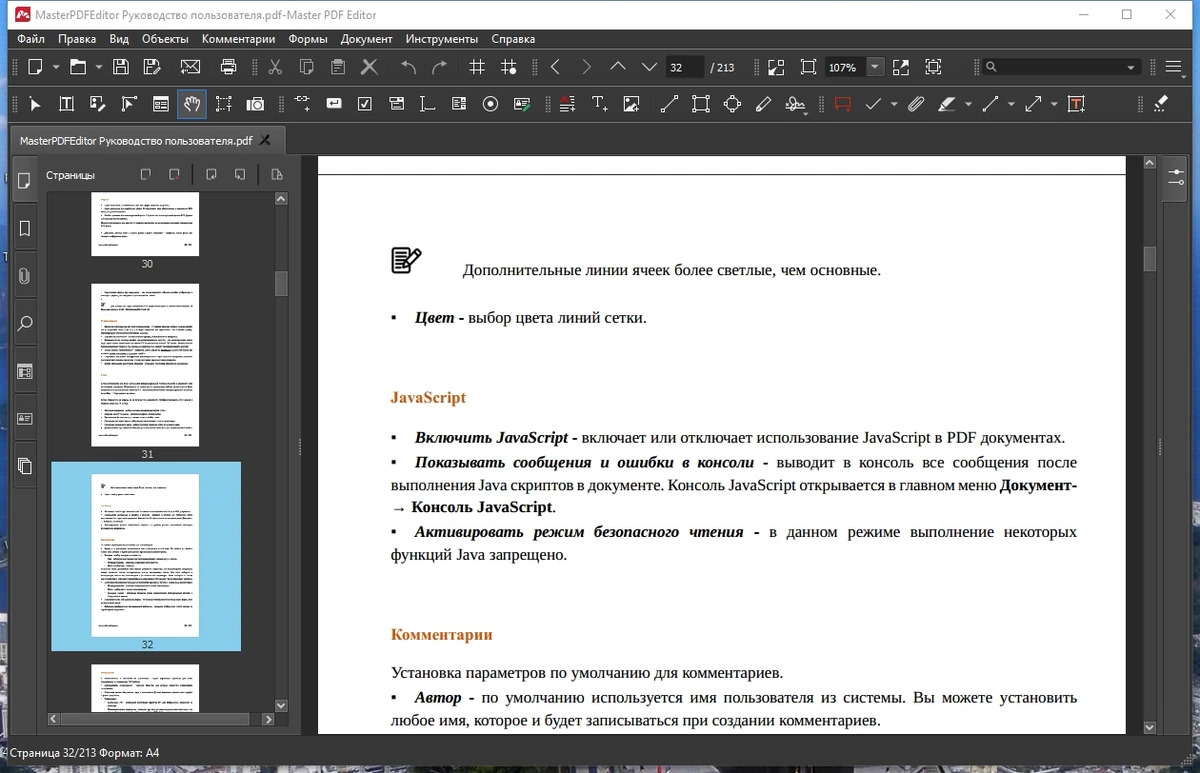Open the Правка menu
The image size is (1200, 773).
point(77,39)
